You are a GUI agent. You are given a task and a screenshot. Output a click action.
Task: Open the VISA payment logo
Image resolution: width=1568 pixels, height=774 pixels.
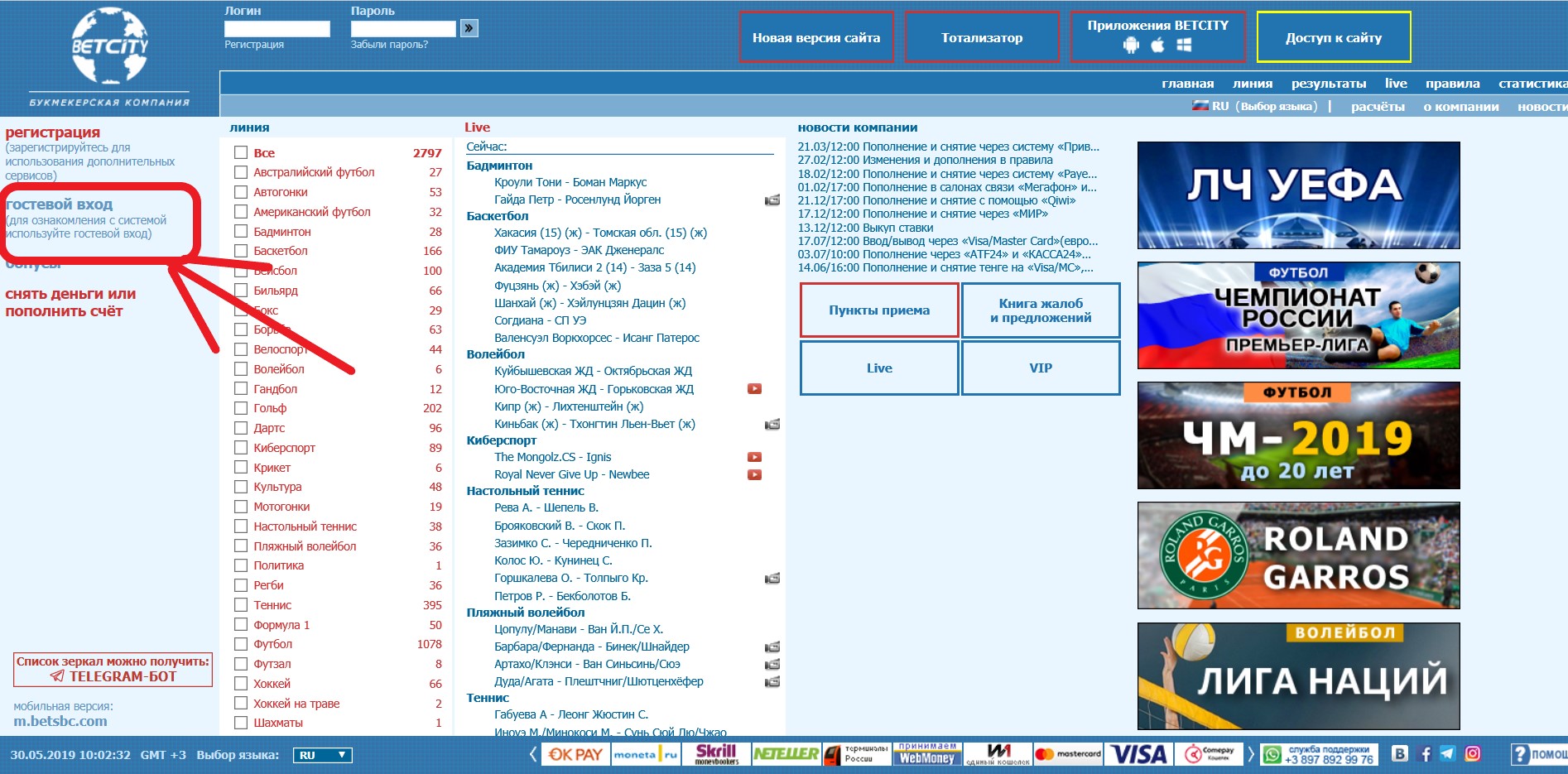[x=1139, y=754]
